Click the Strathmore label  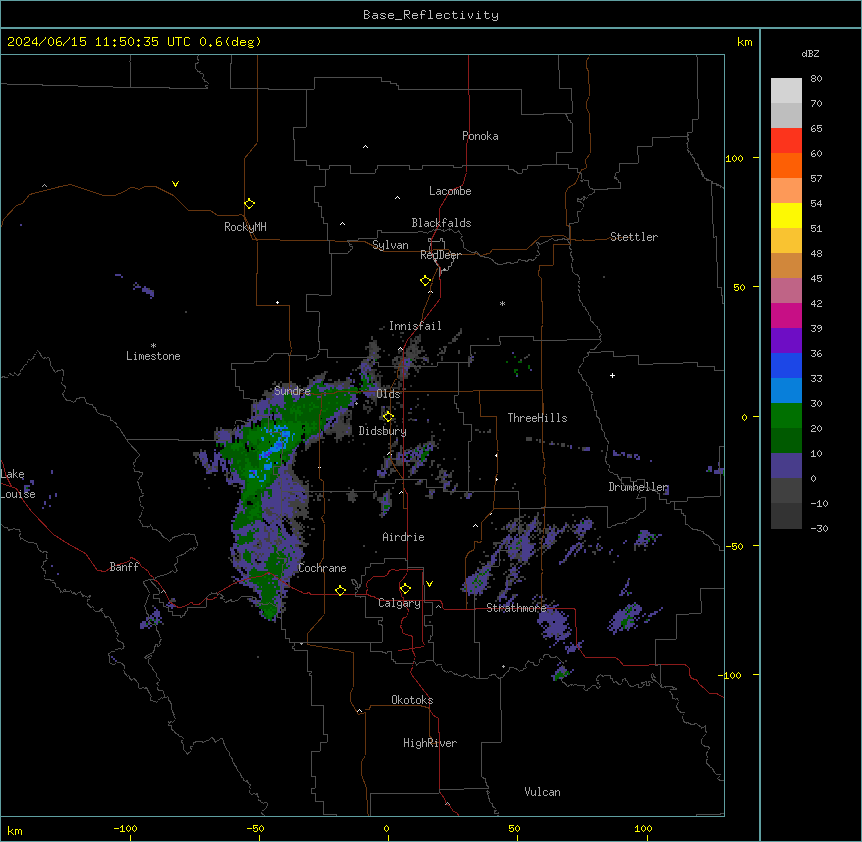(x=516, y=608)
